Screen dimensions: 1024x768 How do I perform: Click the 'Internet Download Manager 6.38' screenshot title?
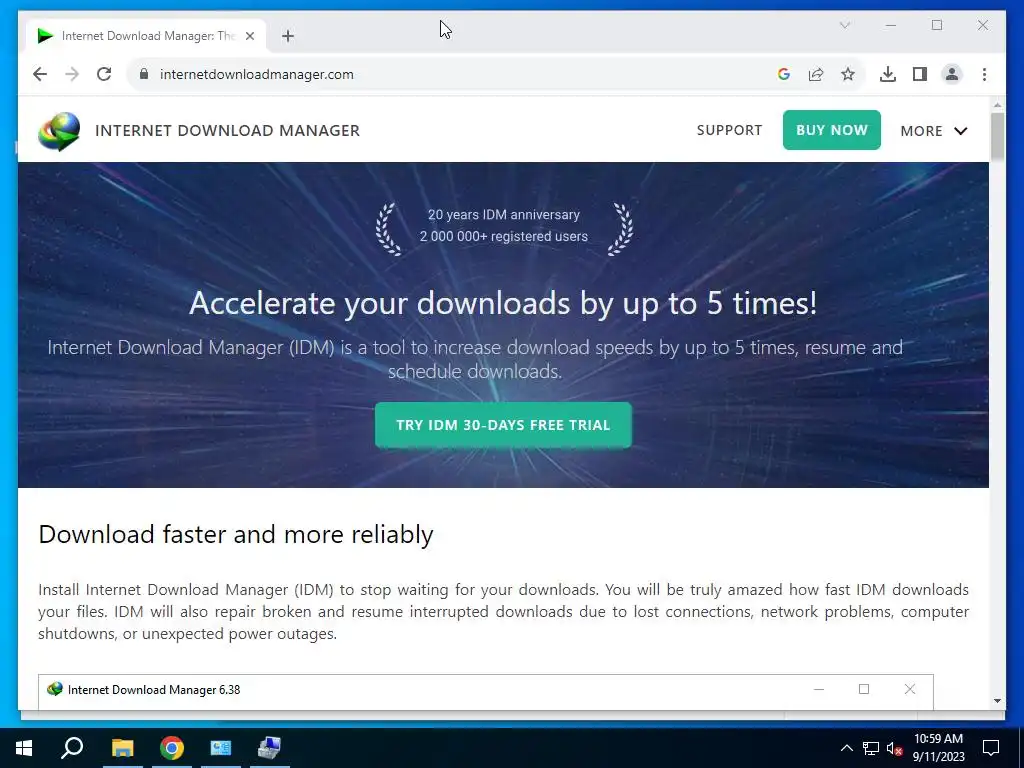tap(154, 690)
